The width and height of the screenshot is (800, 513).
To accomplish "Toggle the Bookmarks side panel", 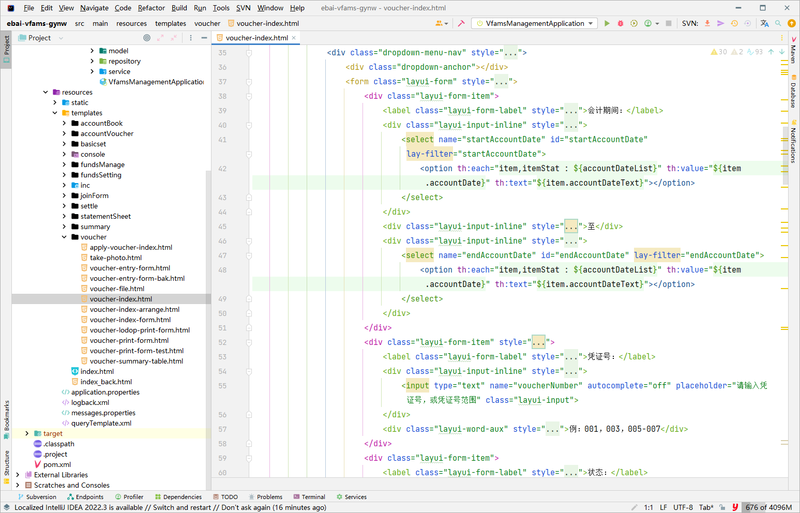I will 6,416.
